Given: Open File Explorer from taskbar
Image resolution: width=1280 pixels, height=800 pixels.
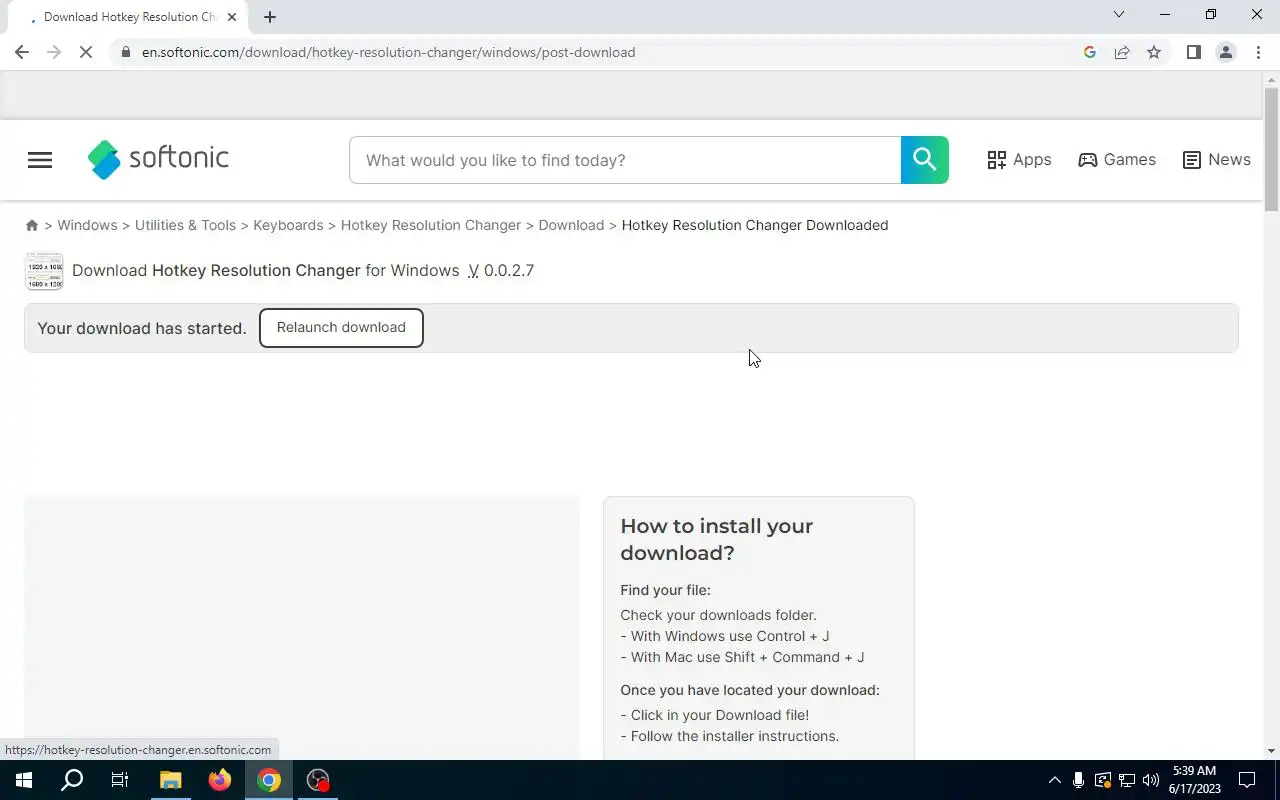Looking at the screenshot, I should [170, 780].
